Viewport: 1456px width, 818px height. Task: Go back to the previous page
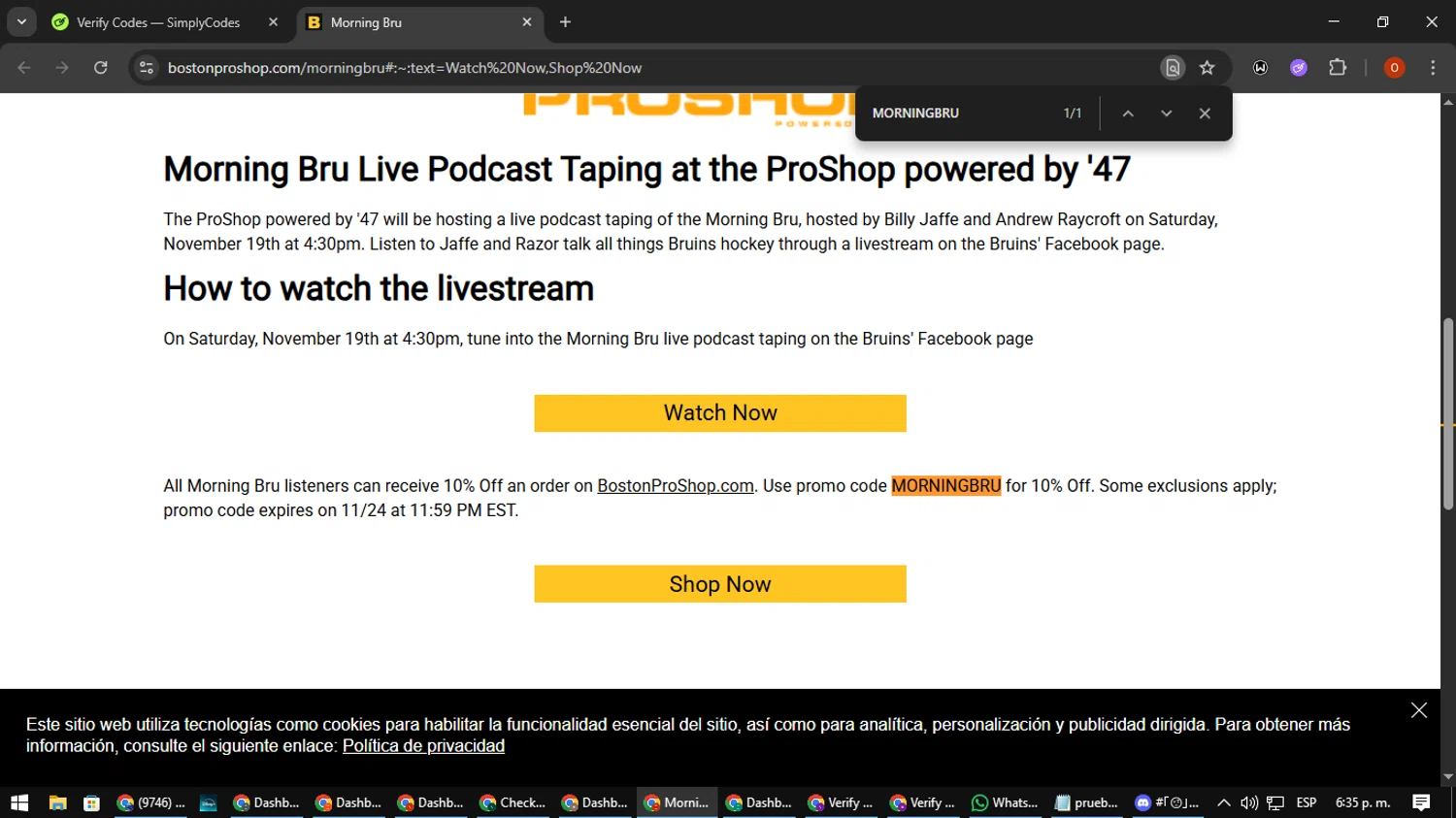coord(24,68)
